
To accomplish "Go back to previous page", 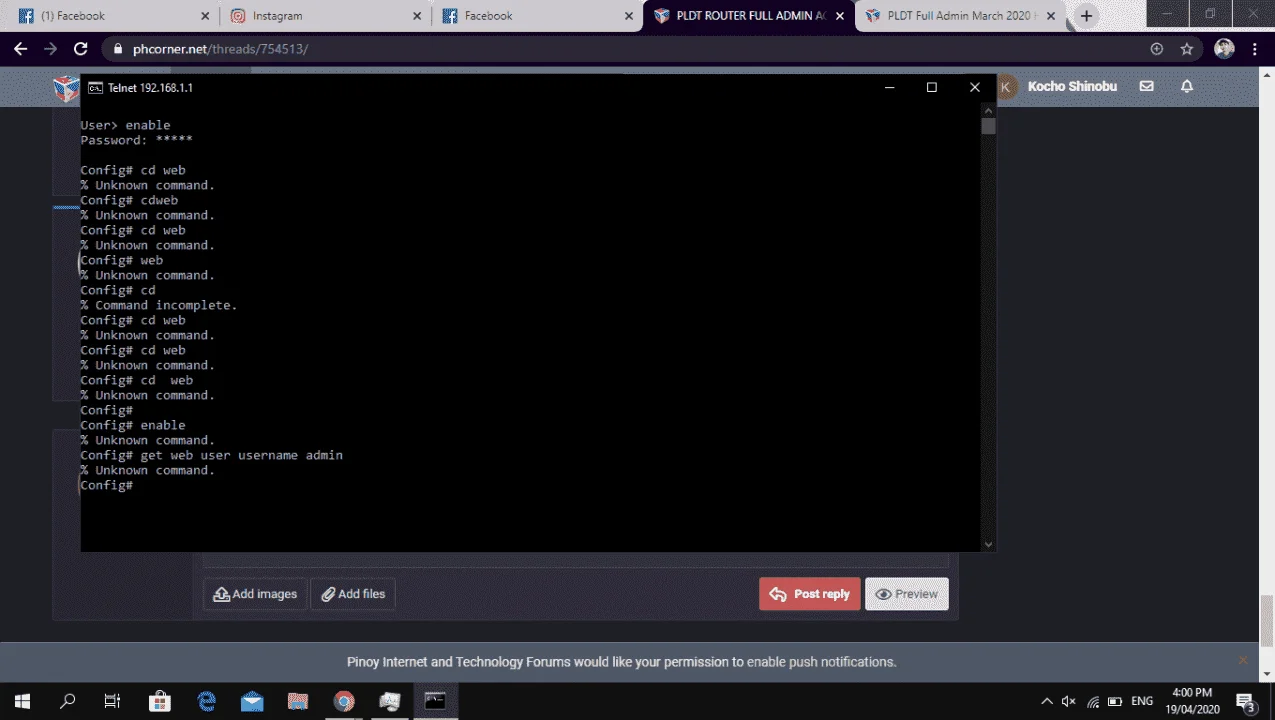I will (x=20, y=49).
